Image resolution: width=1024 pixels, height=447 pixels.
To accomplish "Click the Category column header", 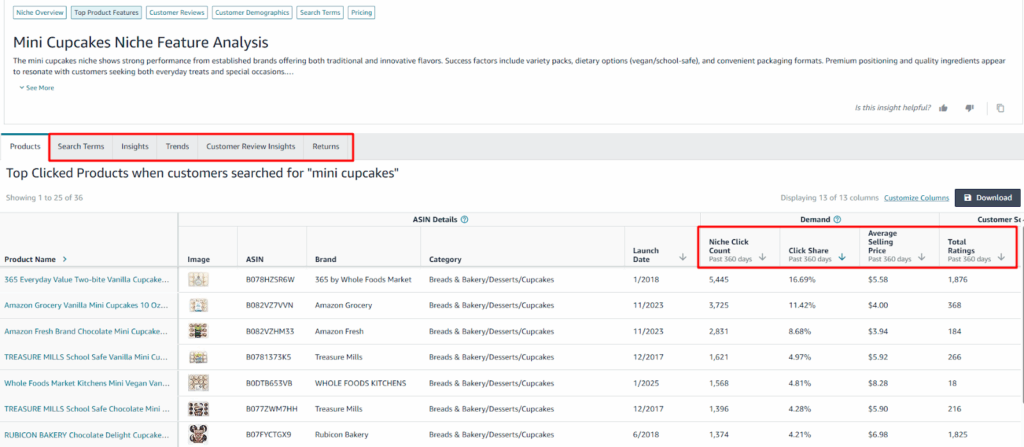I will click(x=445, y=259).
